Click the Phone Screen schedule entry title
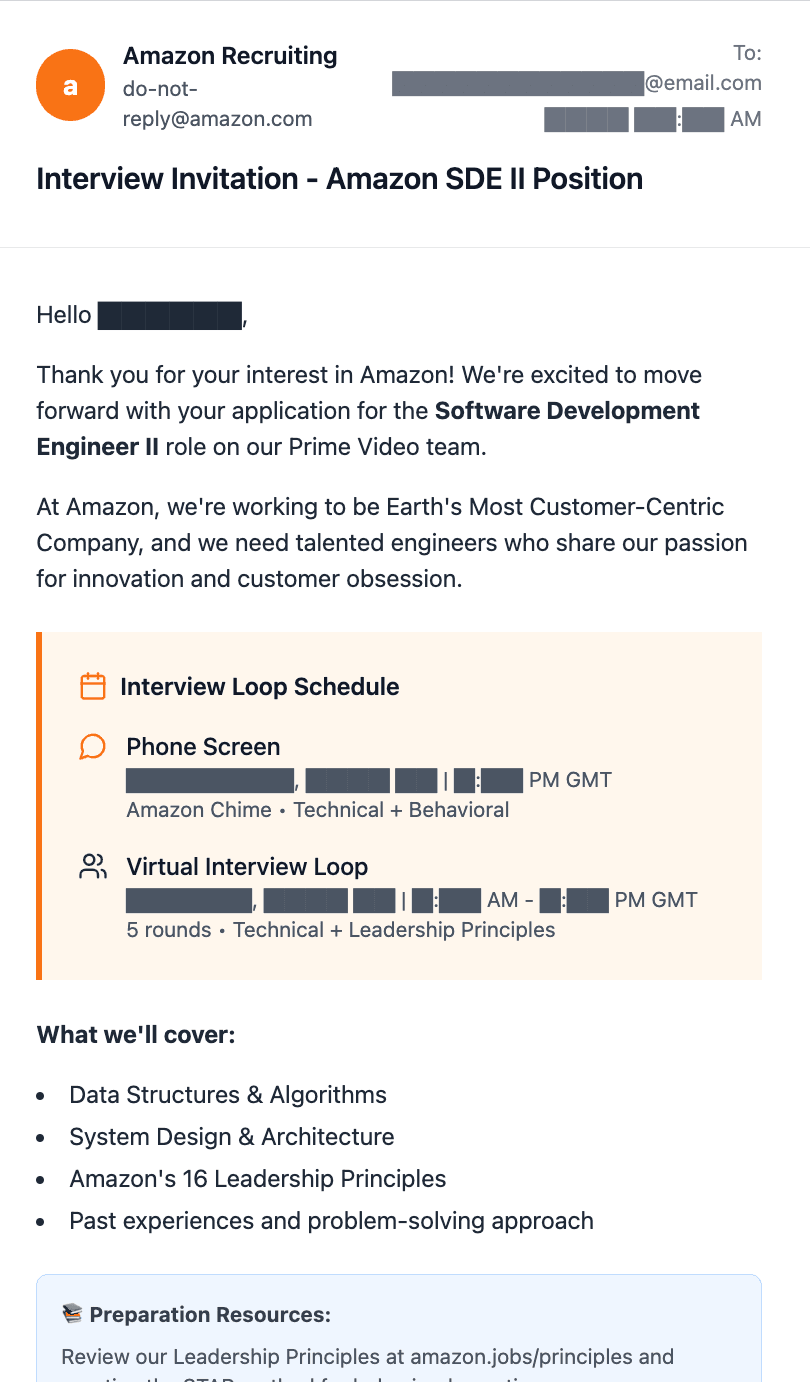Viewport: 810px width, 1382px height. (x=203, y=747)
